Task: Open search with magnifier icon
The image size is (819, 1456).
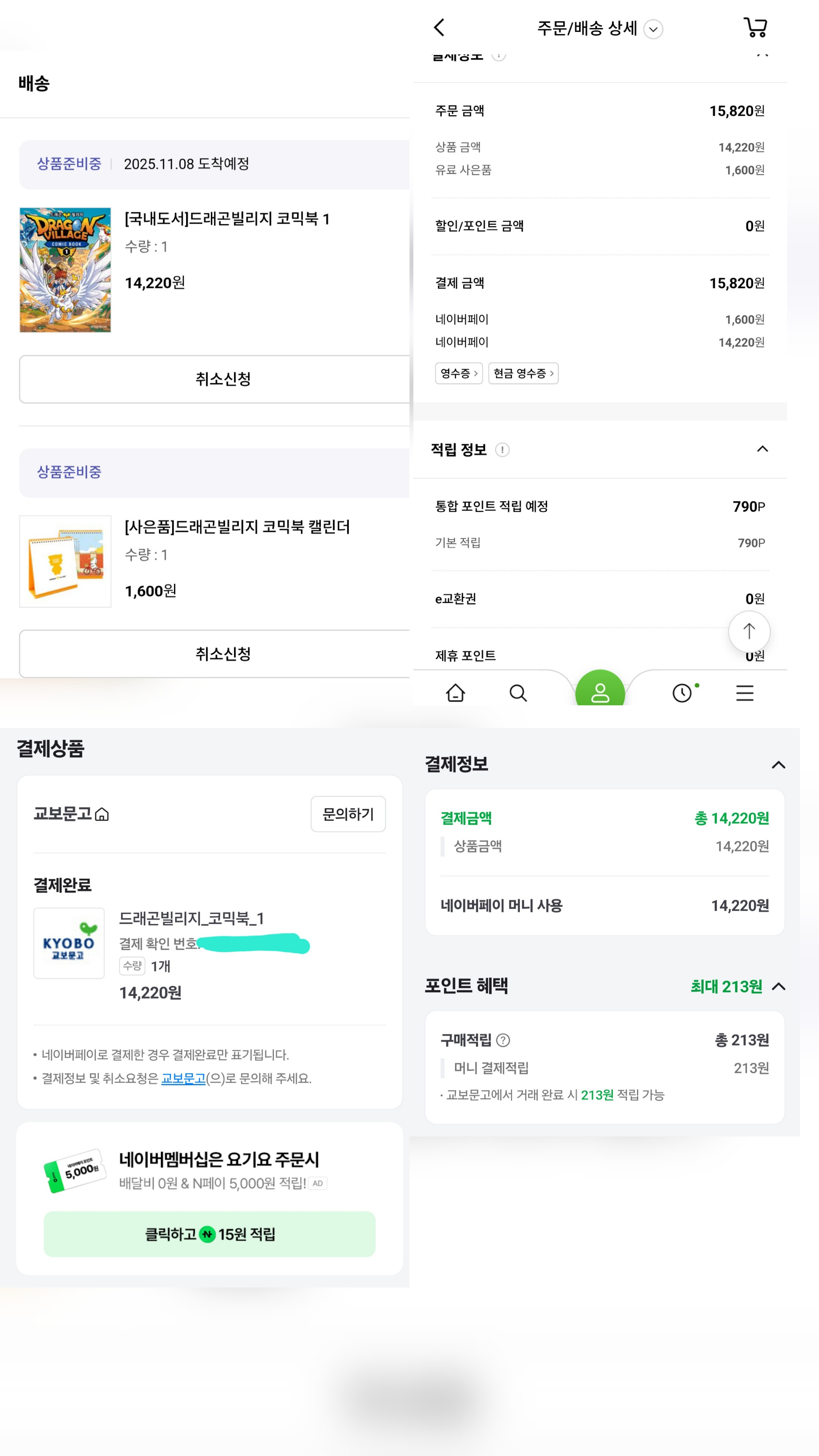Action: coord(518,692)
